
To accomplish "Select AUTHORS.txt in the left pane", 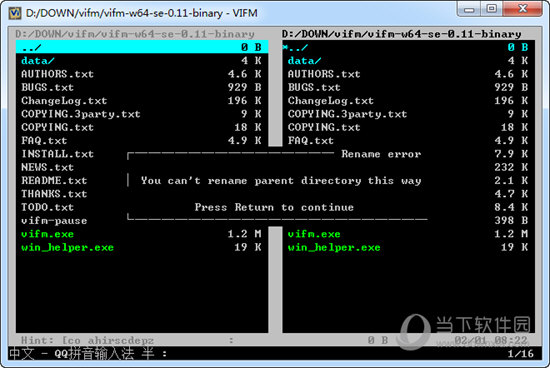I will (58, 74).
